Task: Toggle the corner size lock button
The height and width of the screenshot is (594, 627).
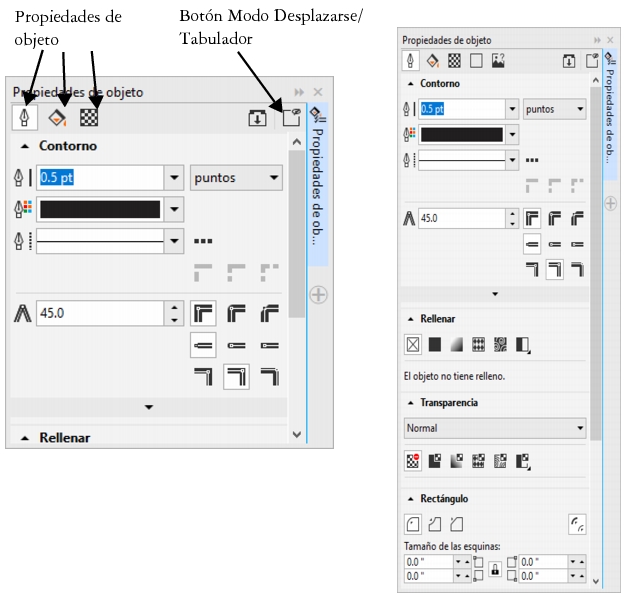Action: tap(494, 569)
